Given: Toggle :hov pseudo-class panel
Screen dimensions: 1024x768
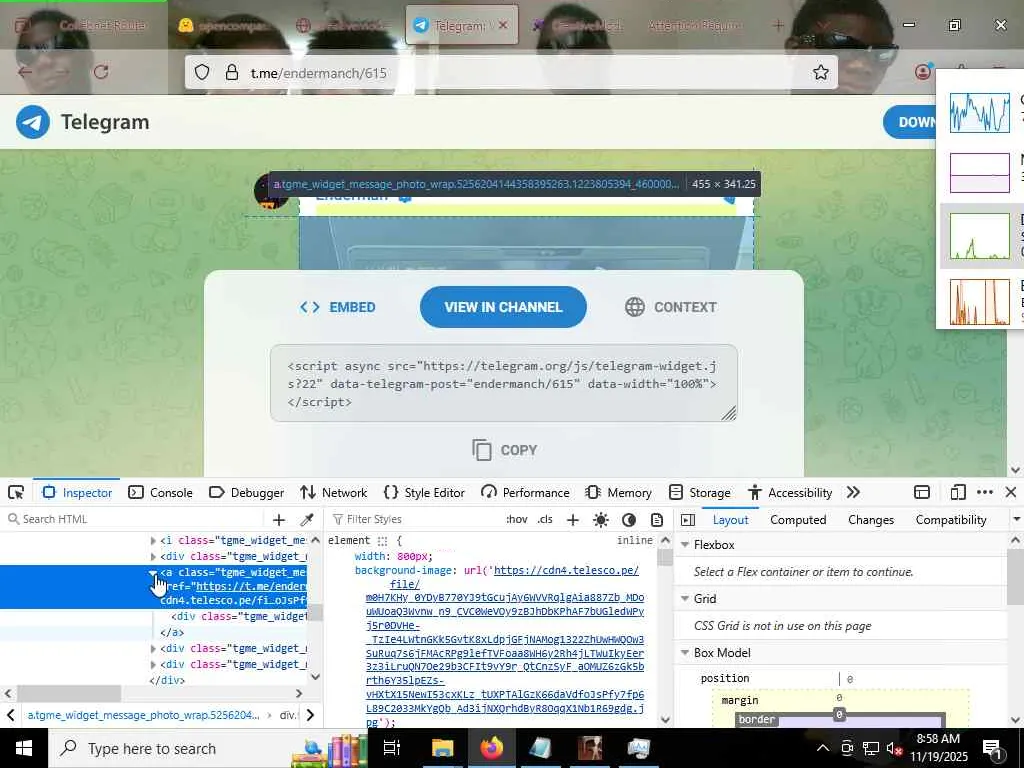Looking at the screenshot, I should (x=517, y=519).
